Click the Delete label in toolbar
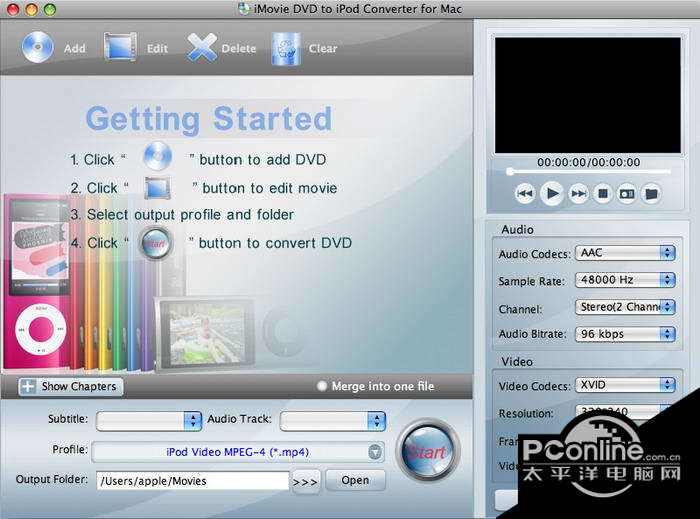This screenshot has height=519, width=700. (239, 48)
